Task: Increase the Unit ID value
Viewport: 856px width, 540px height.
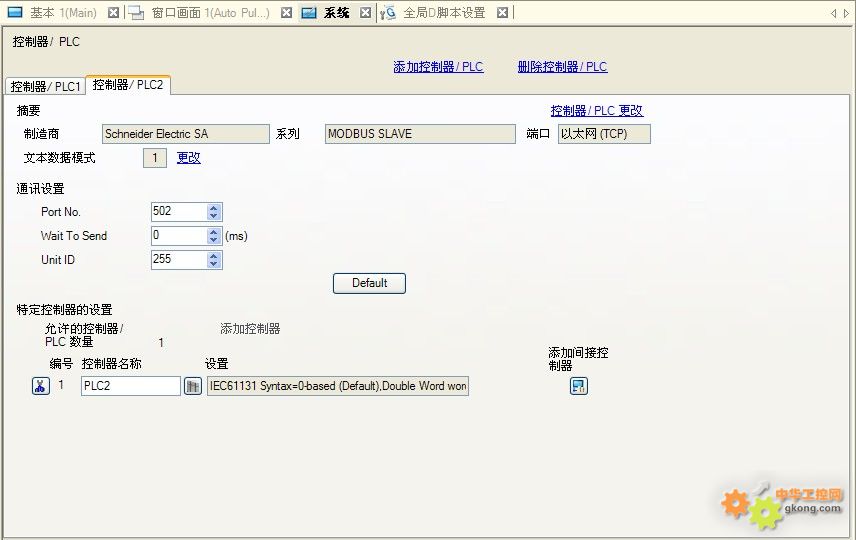Action: tap(214, 256)
